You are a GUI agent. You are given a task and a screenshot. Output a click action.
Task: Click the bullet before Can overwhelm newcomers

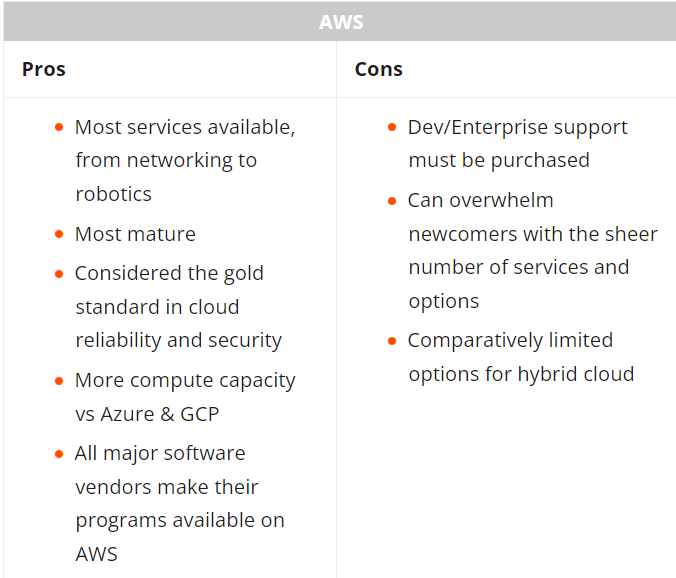click(x=392, y=201)
